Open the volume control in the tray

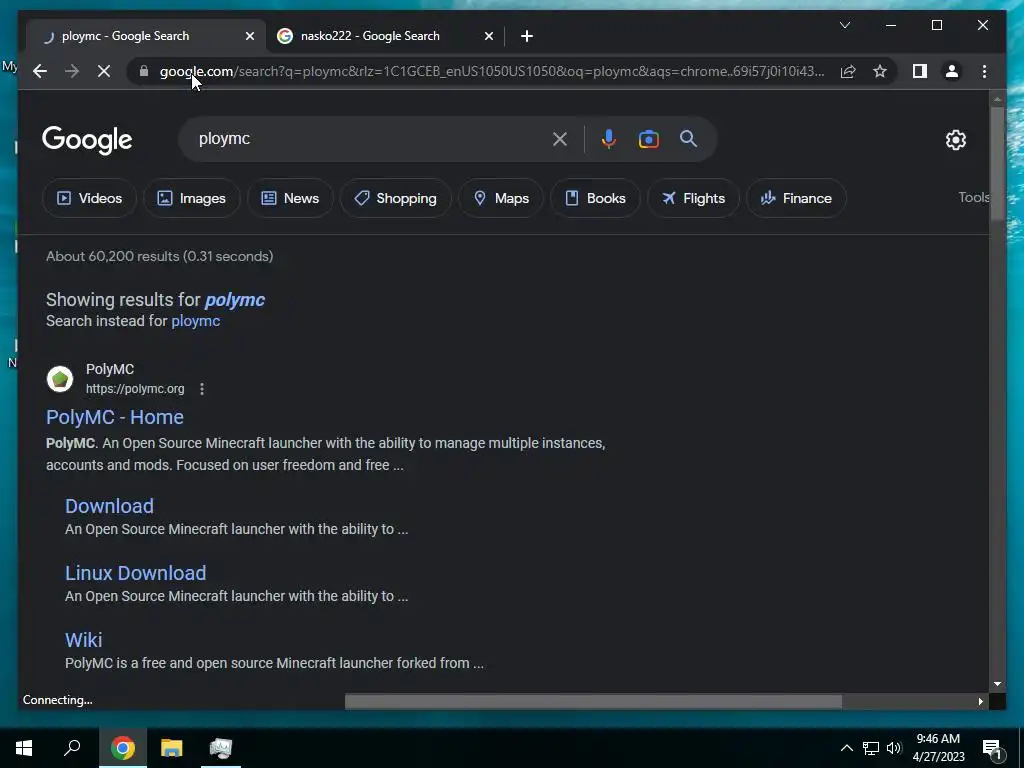click(x=894, y=748)
